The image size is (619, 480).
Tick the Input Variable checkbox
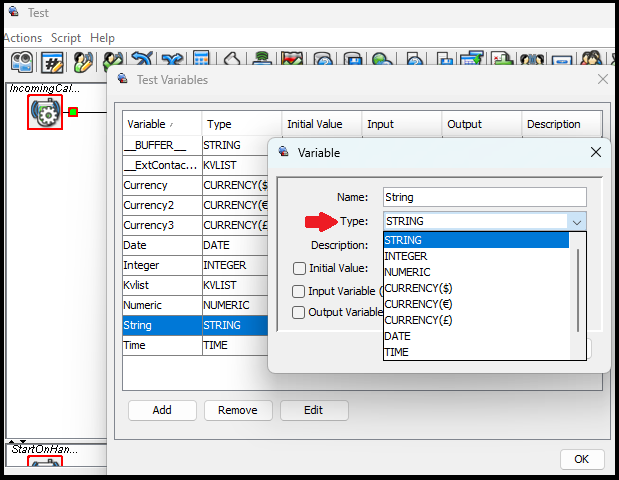[298, 291]
